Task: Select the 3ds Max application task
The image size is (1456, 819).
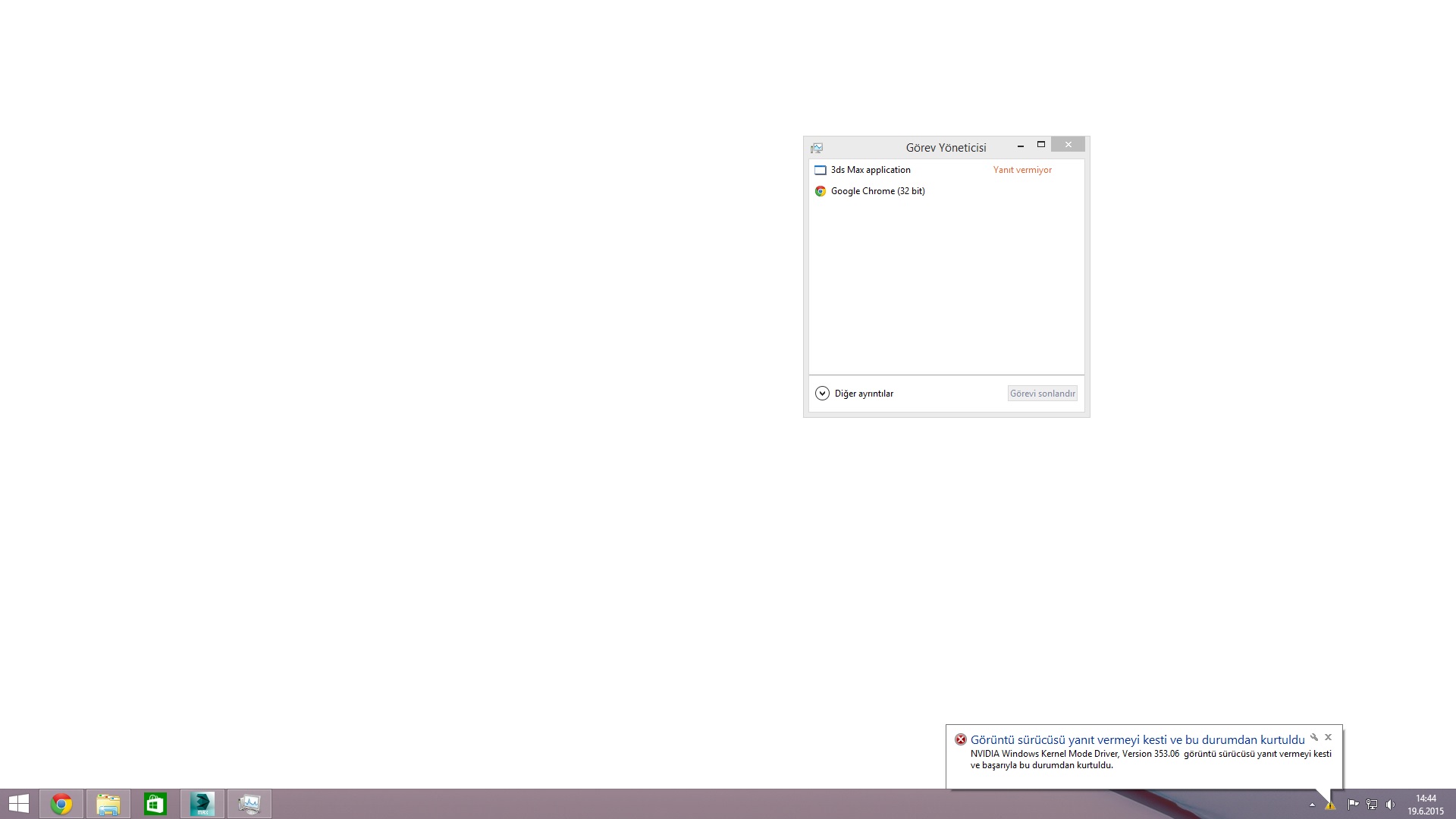Action: tap(871, 170)
